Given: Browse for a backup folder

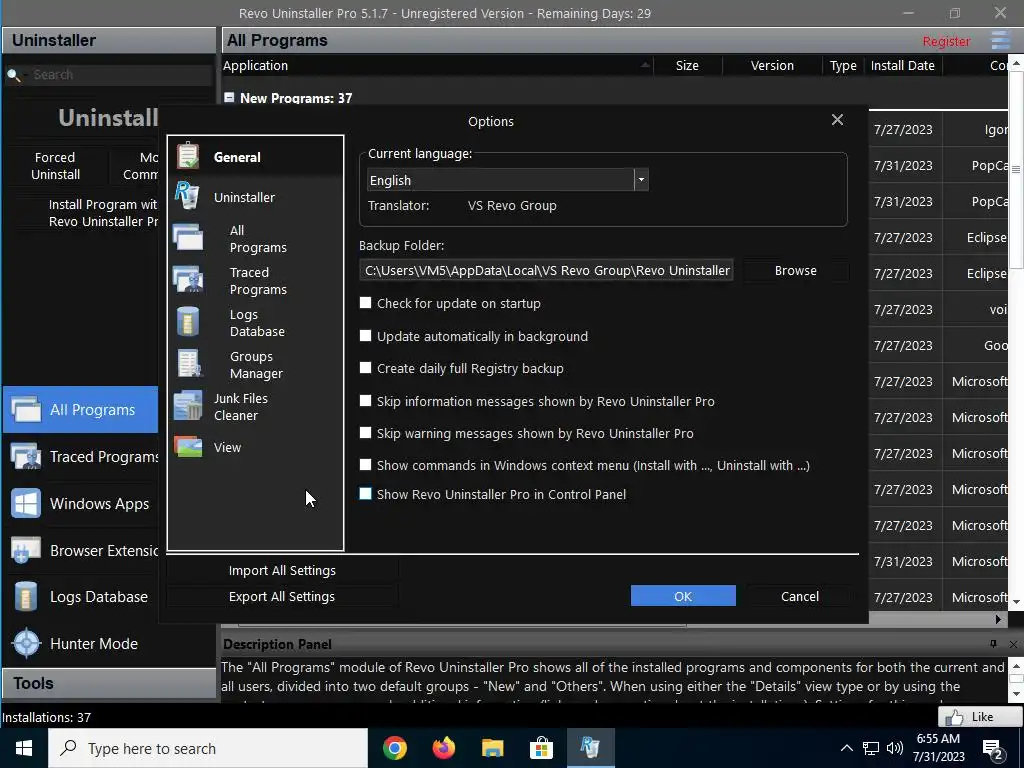Looking at the screenshot, I should (x=795, y=270).
